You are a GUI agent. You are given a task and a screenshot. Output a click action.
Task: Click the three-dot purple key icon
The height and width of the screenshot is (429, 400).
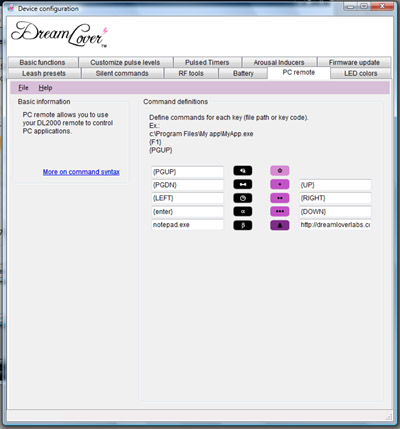(280, 211)
